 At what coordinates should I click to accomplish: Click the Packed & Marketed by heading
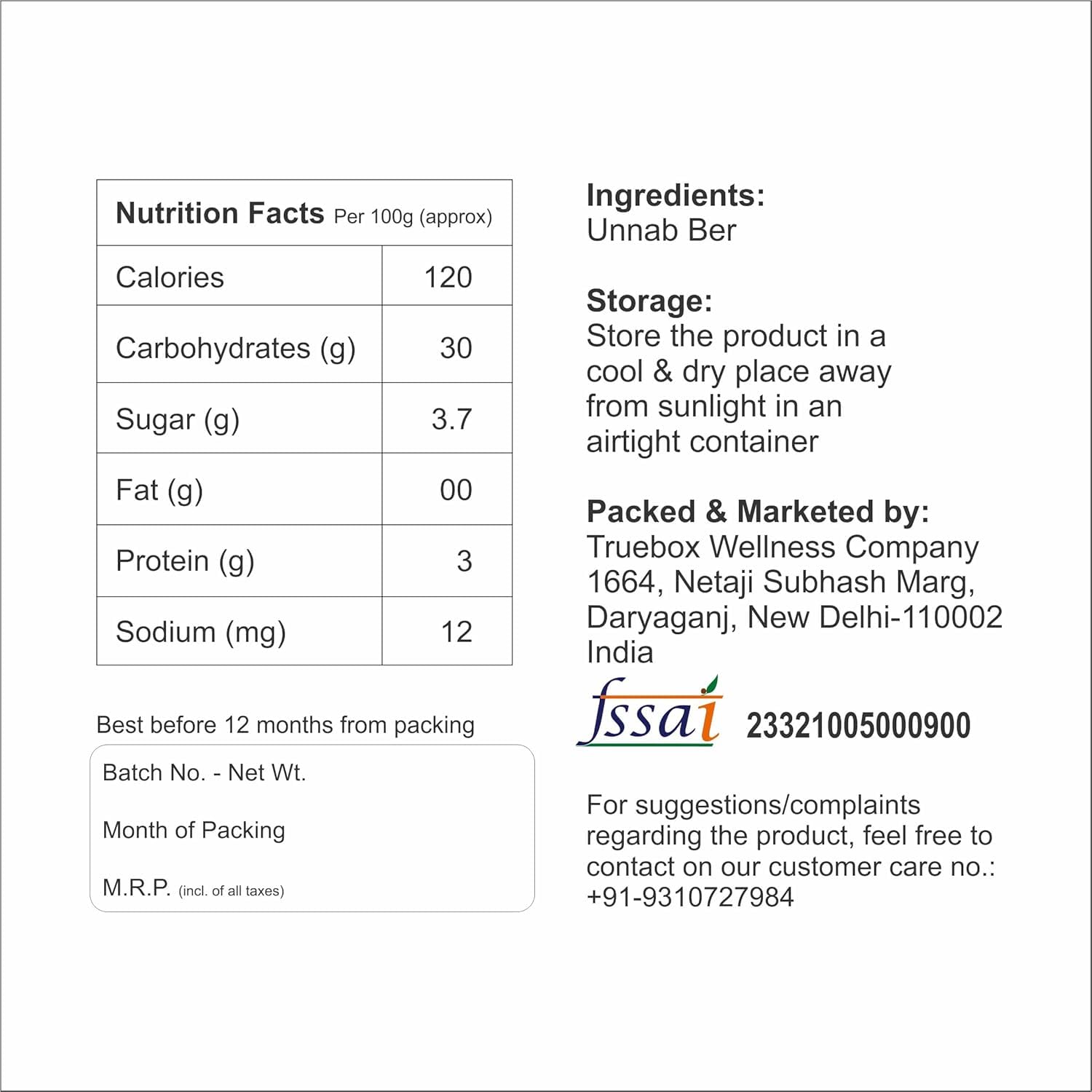pos(758,511)
